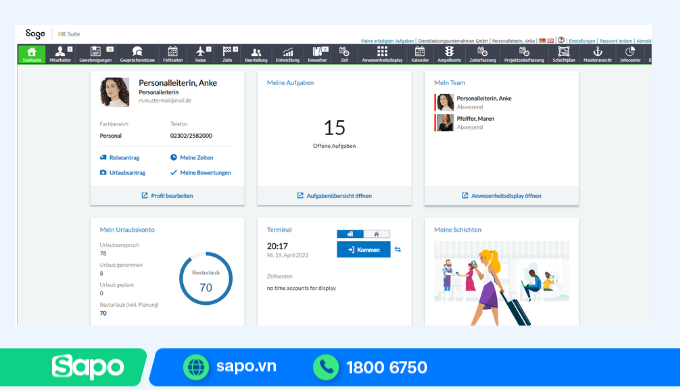This screenshot has height=390, width=680.
Task: Open the Zeiterfassung module
Action: tap(482, 54)
